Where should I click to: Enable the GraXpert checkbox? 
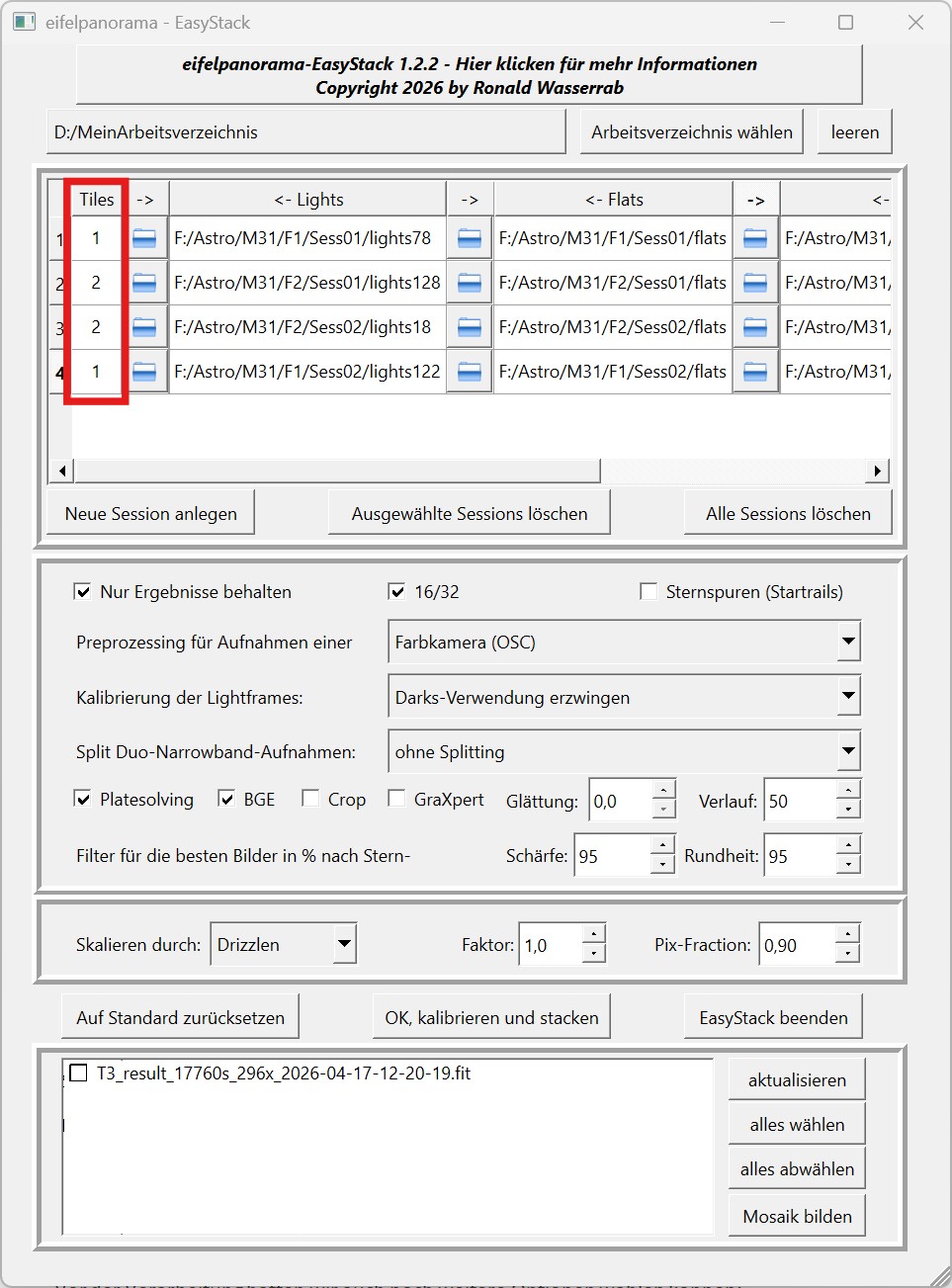[396, 799]
